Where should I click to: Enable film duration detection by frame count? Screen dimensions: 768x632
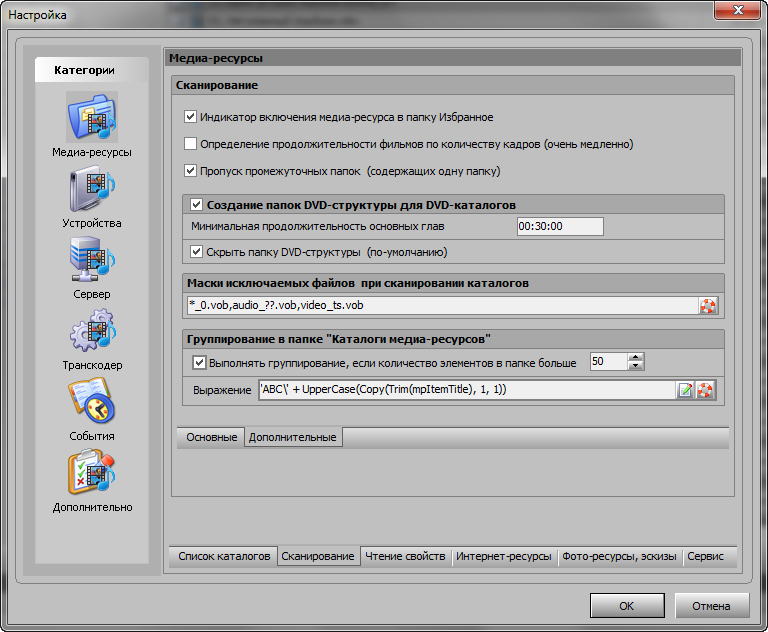pos(191,144)
